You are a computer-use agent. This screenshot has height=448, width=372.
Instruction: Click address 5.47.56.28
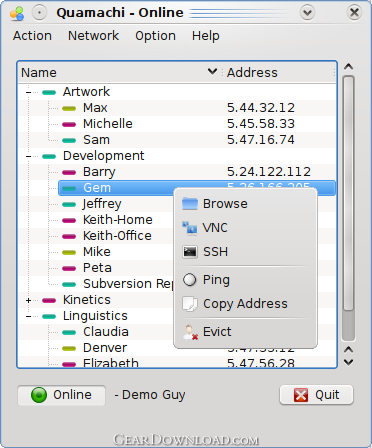point(261,363)
